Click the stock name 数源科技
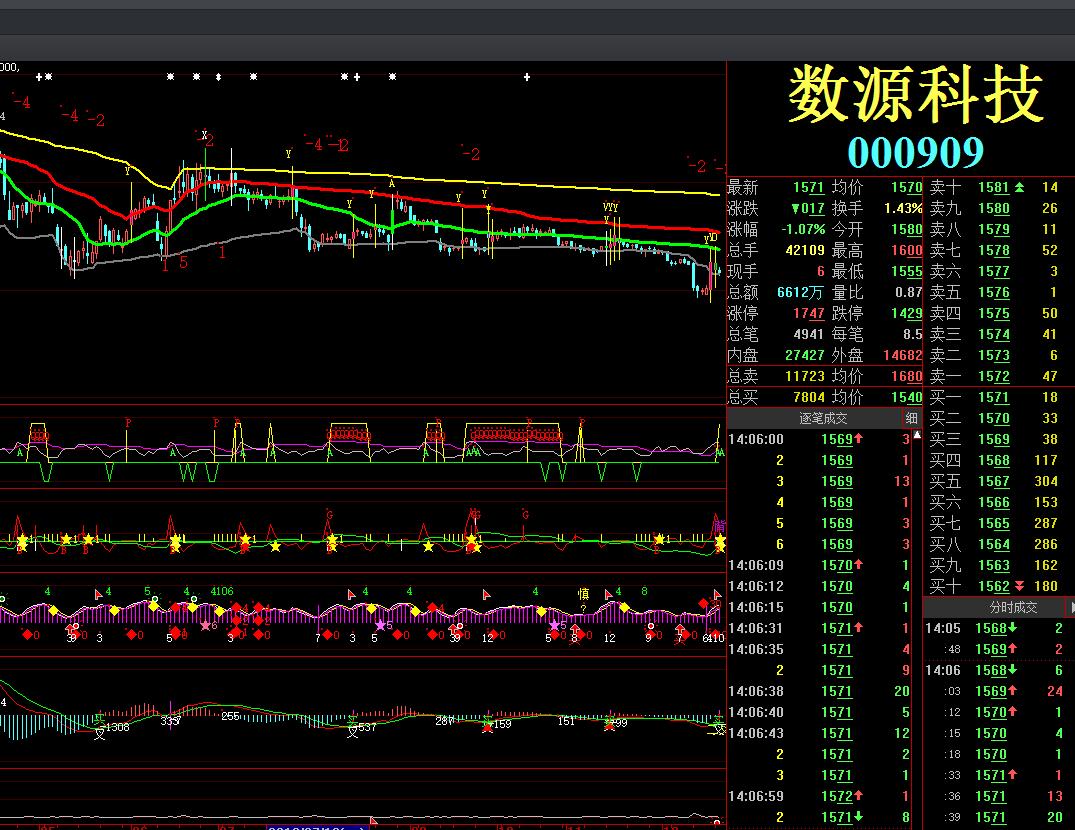Screen dimensions: 1075x830 [915, 95]
